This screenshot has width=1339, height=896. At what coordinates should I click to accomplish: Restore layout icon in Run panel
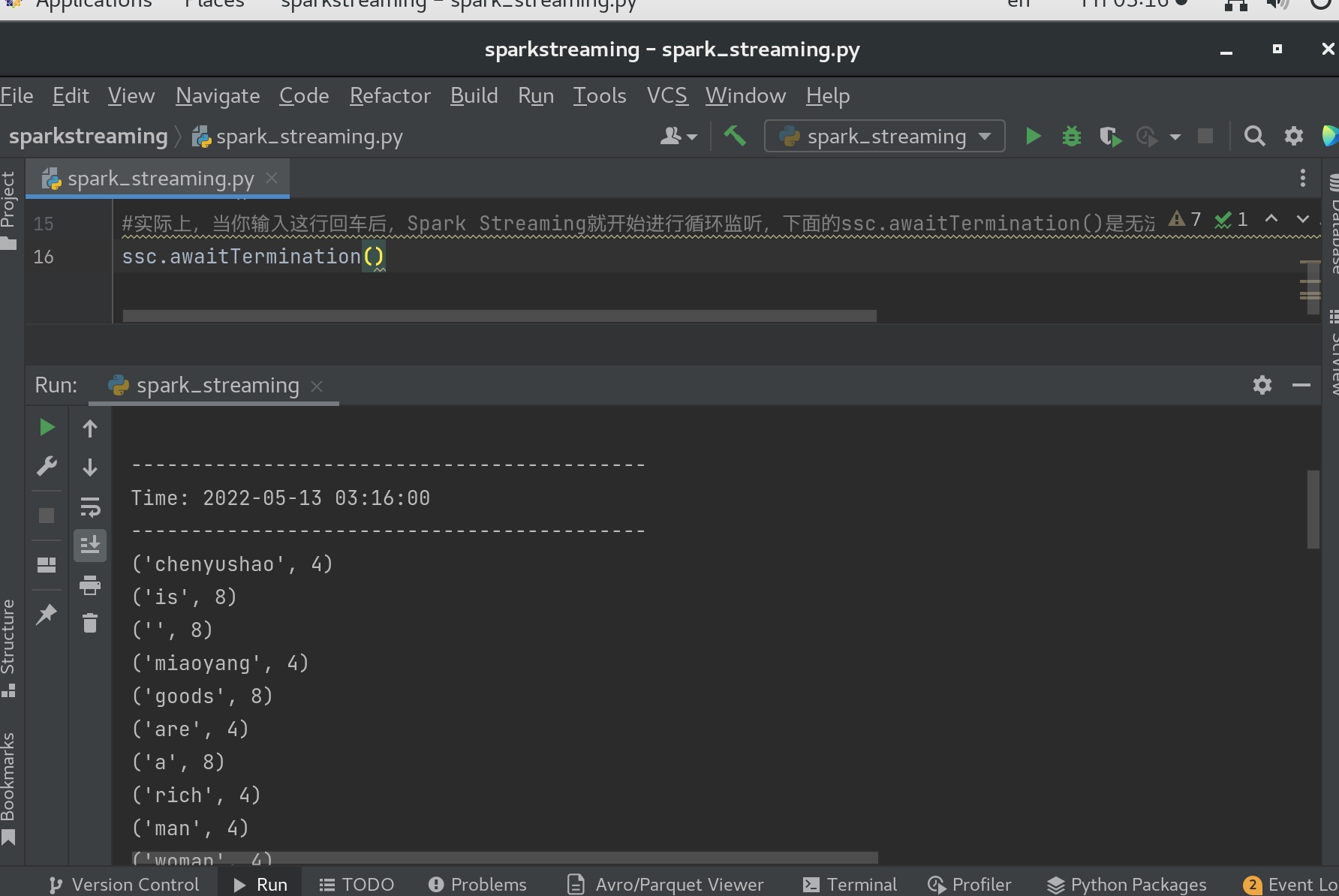pyautogui.click(x=47, y=565)
